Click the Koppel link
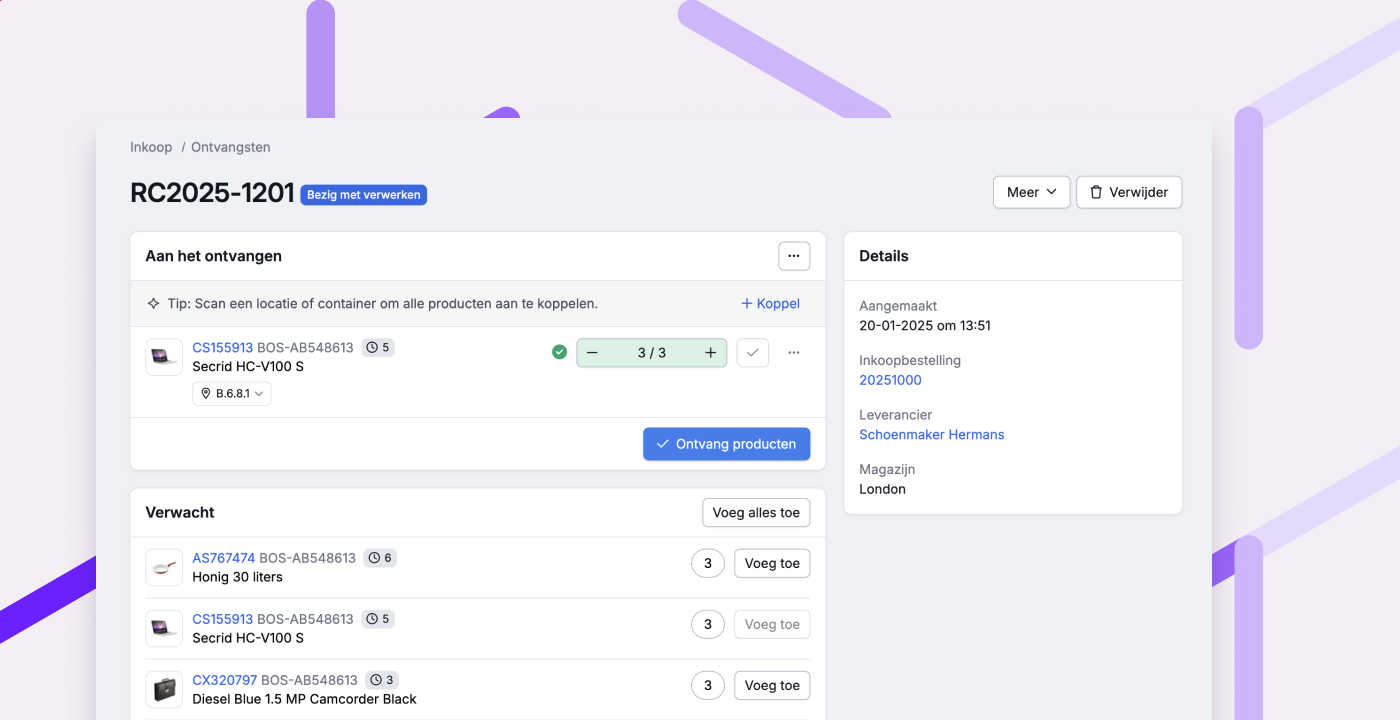 770,303
